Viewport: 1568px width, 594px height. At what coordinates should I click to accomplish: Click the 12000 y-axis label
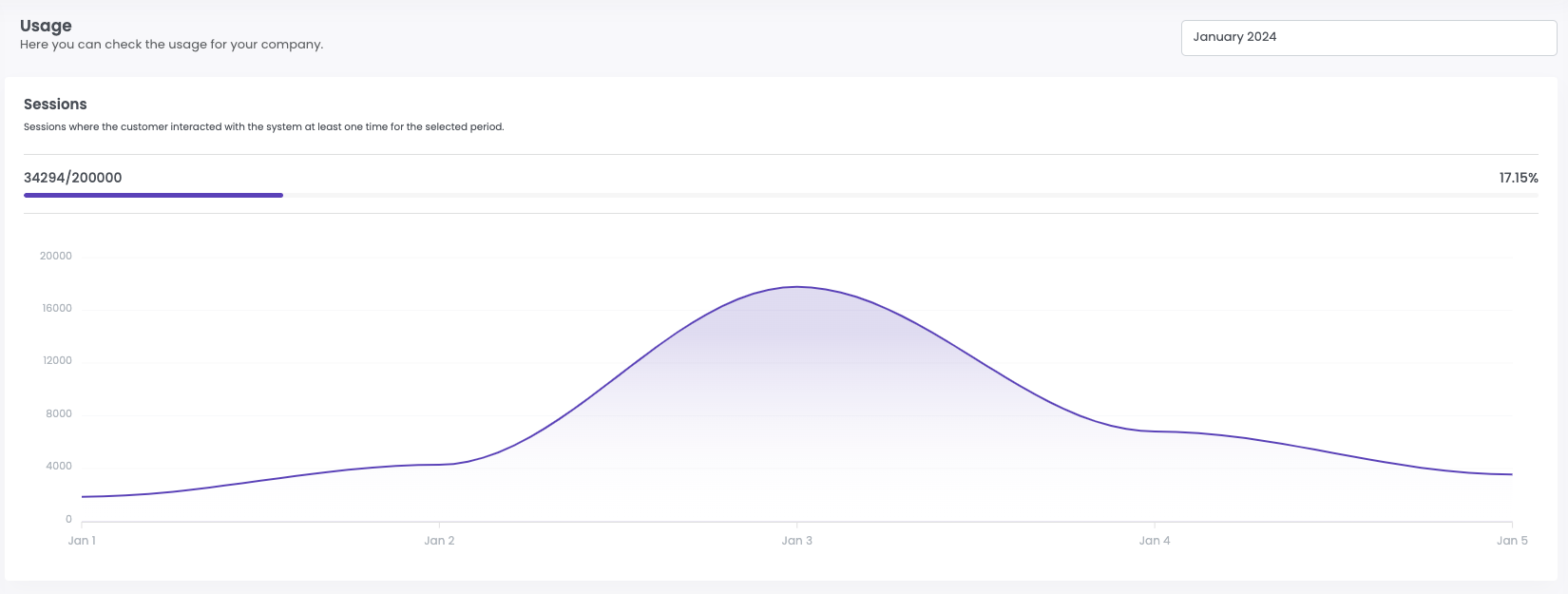(x=56, y=360)
